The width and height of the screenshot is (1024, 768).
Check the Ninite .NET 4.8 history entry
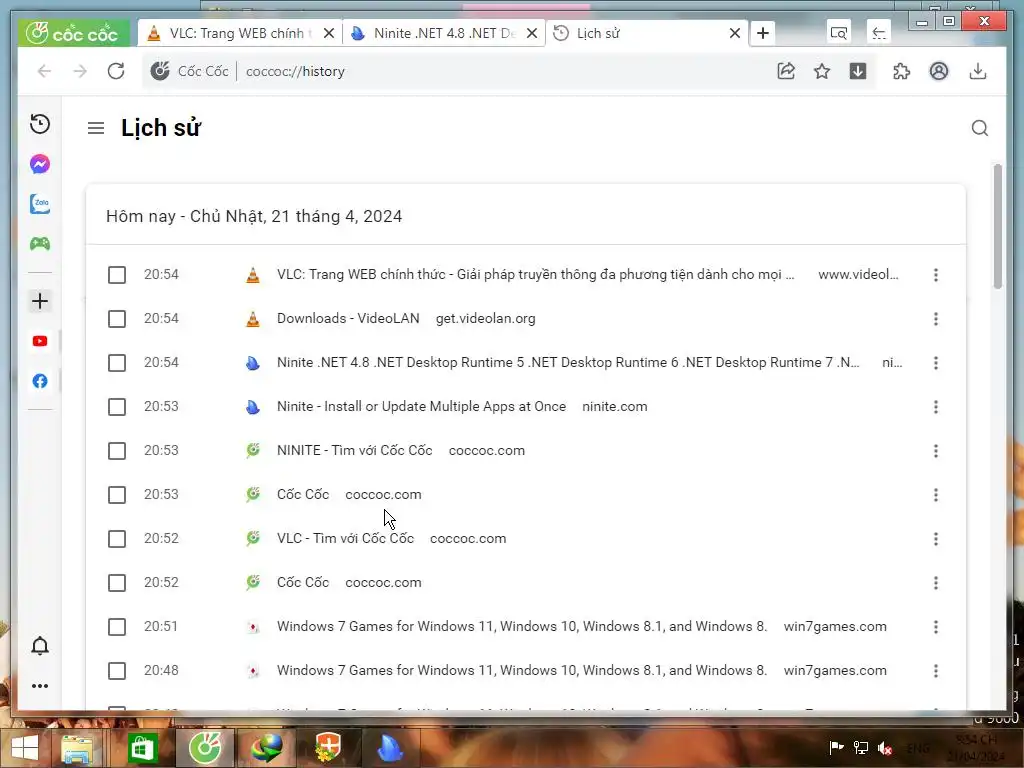pyautogui.click(x=117, y=362)
